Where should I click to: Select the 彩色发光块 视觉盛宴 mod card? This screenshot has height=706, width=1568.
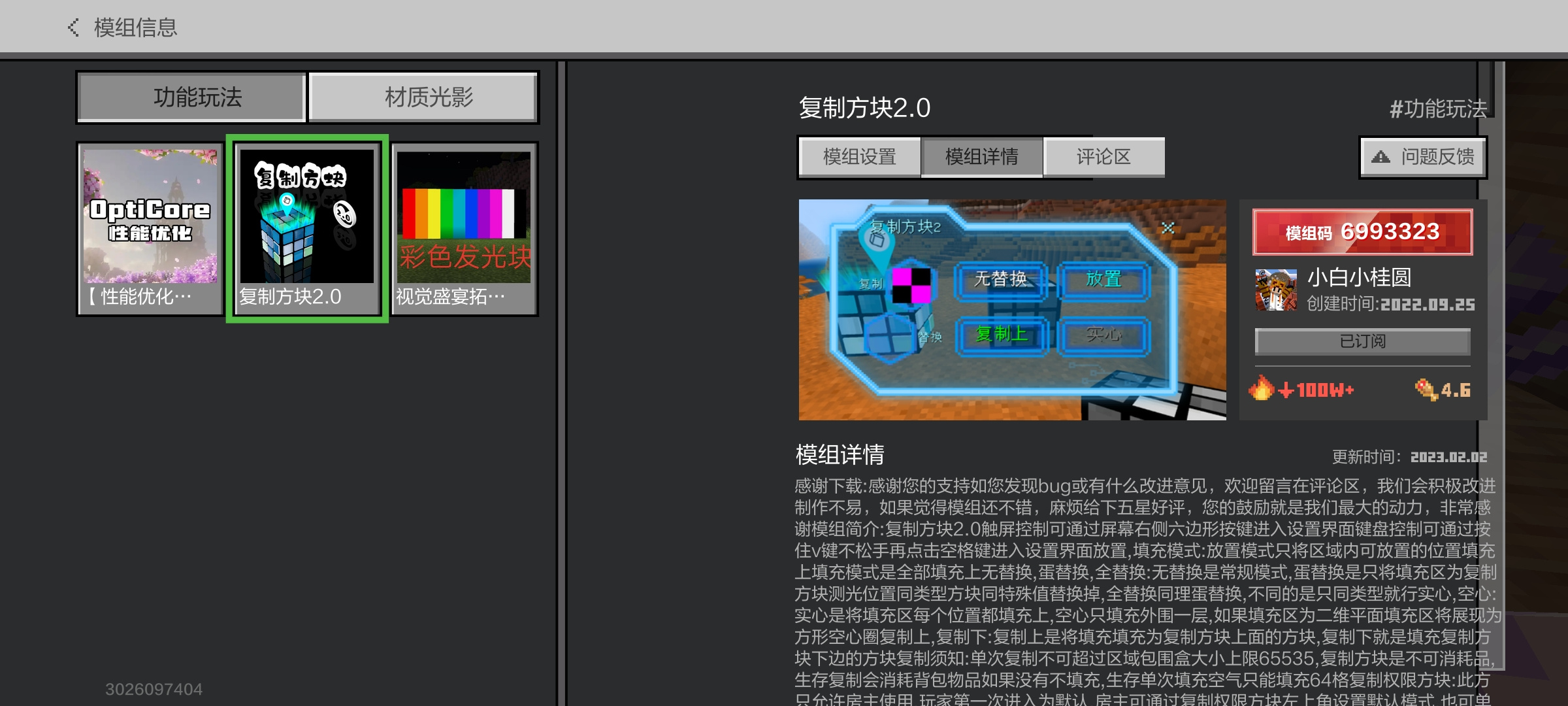coord(464,229)
